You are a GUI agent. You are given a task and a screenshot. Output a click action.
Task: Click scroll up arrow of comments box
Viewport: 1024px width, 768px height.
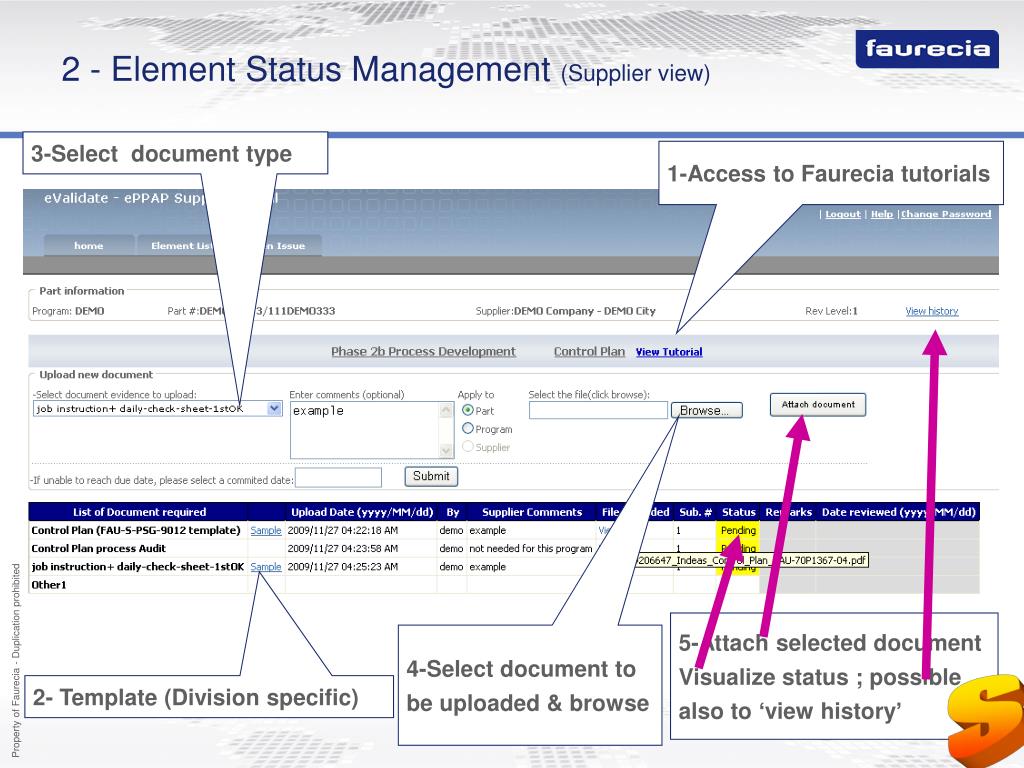tap(447, 409)
